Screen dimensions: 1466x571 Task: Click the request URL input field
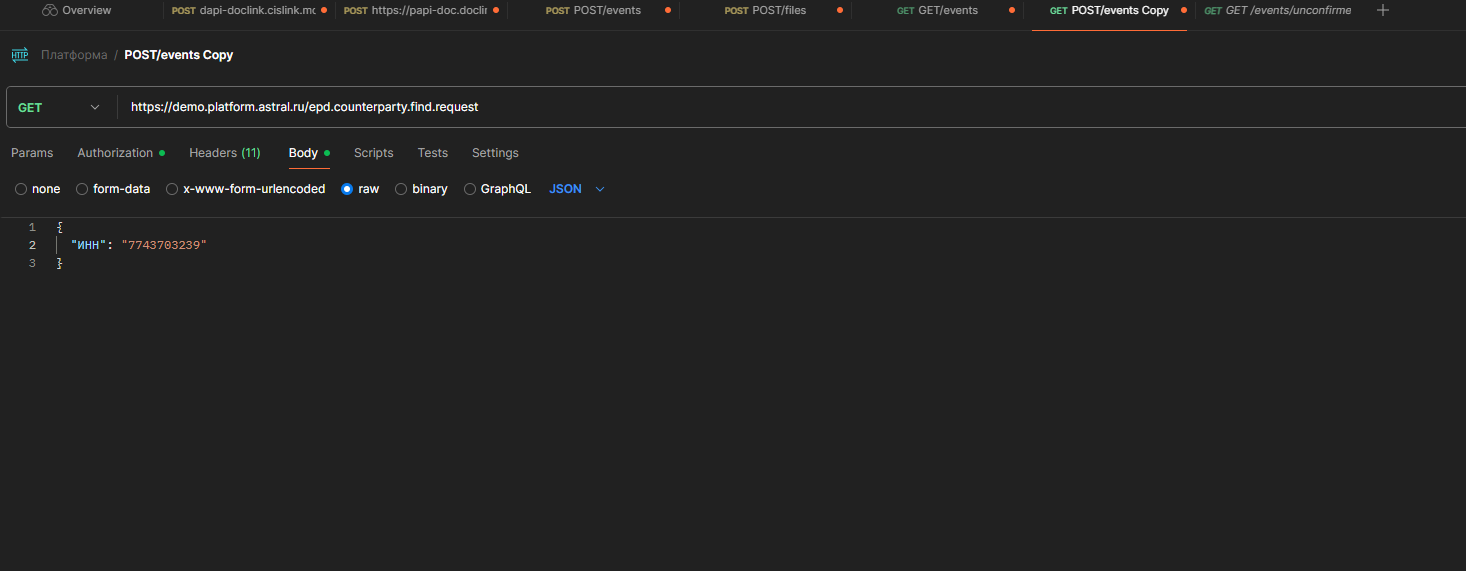tap(790, 107)
